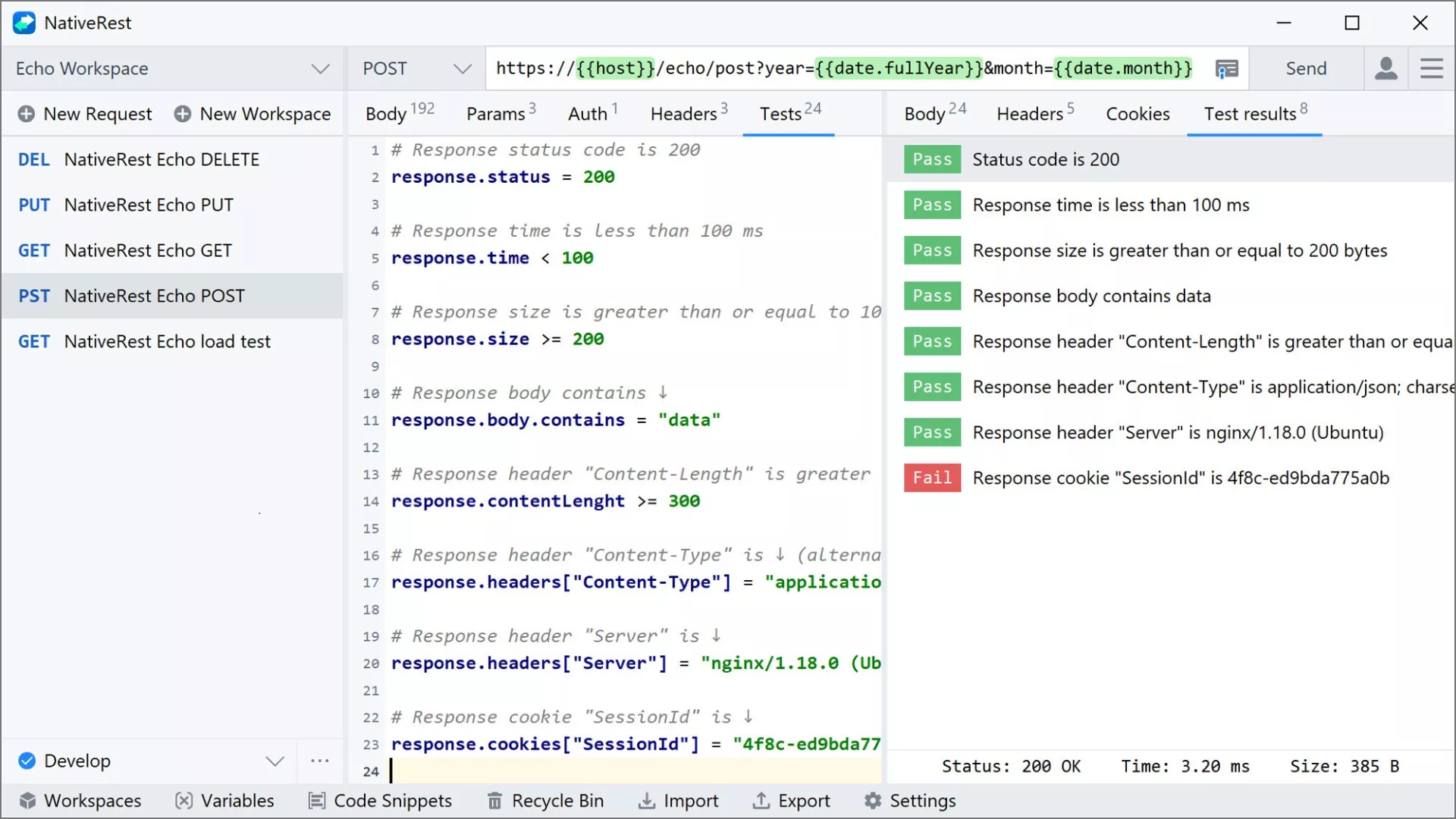Open Settings gear in bottom bar
Image resolution: width=1456 pixels, height=819 pixels.
(x=909, y=801)
